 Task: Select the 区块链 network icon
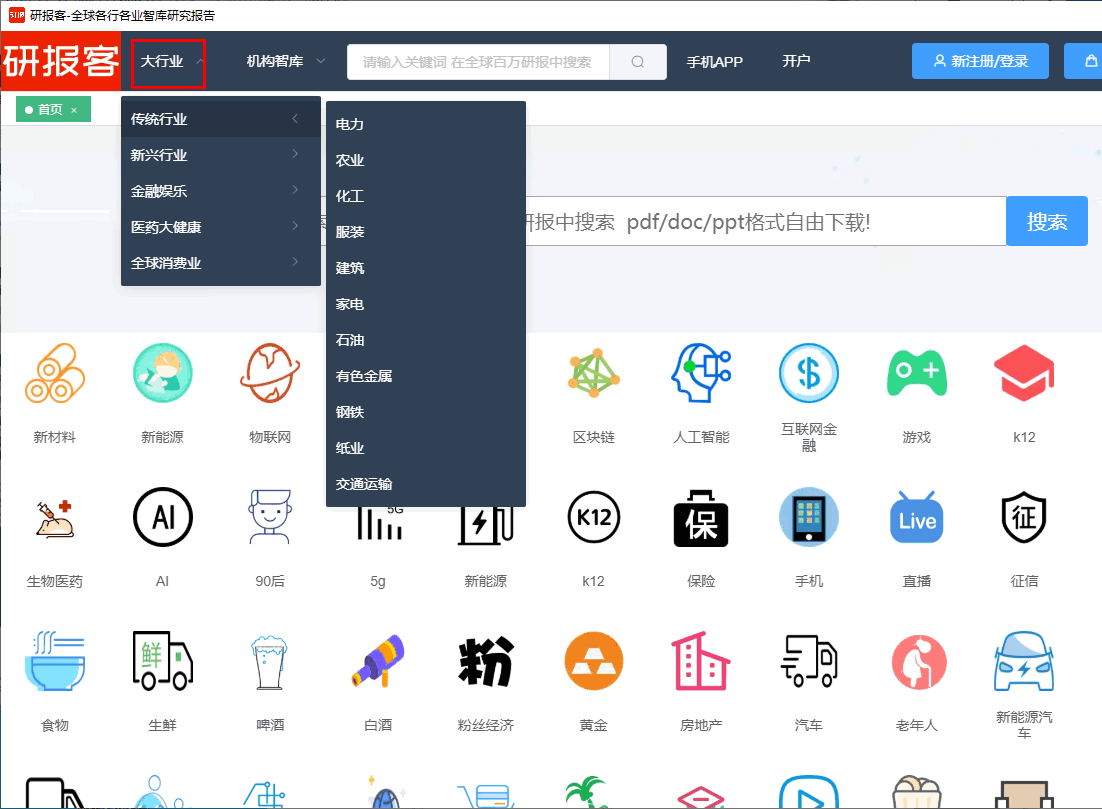coord(594,373)
